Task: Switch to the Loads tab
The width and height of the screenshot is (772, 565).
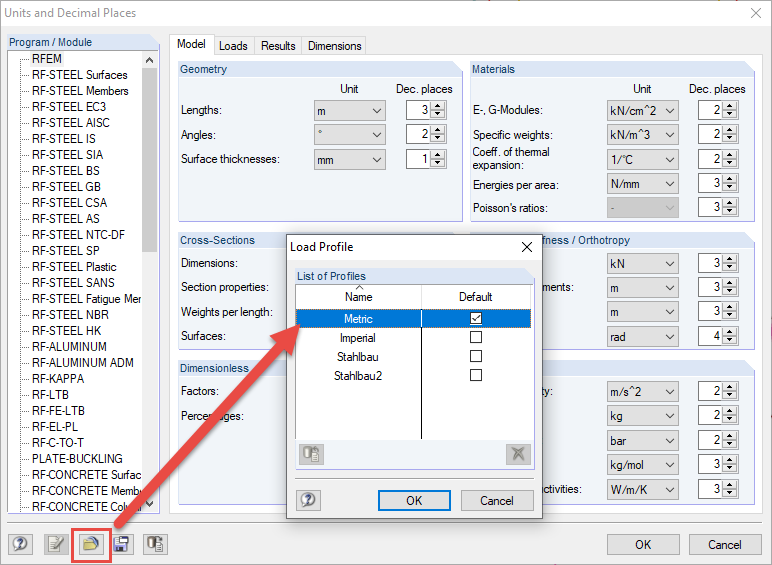Action: pyautogui.click(x=233, y=46)
